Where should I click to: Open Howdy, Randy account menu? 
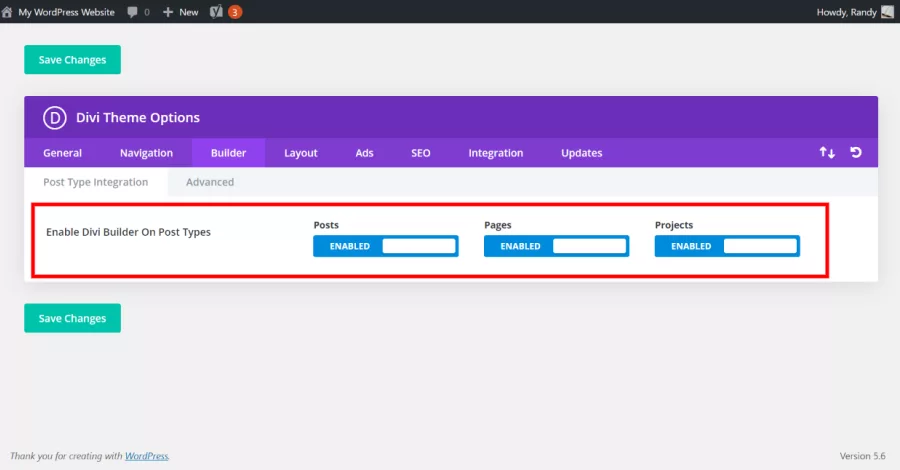click(847, 12)
